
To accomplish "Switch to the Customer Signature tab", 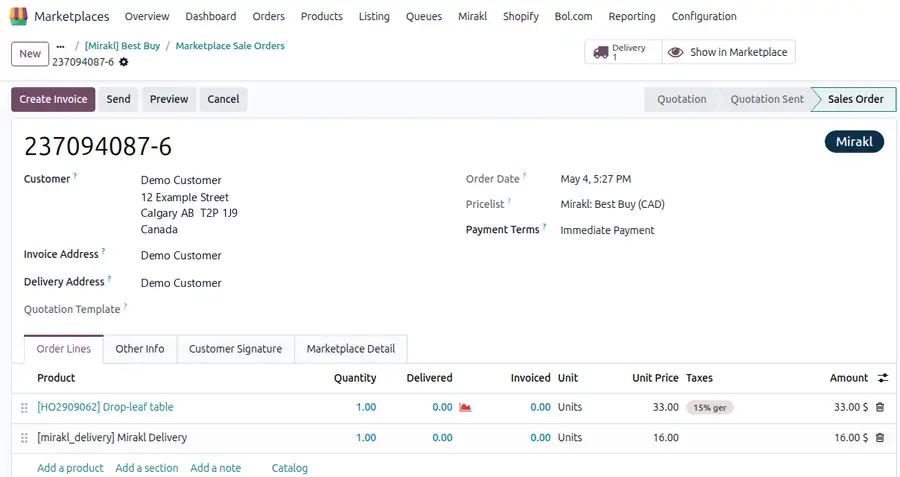I will pyautogui.click(x=235, y=349).
